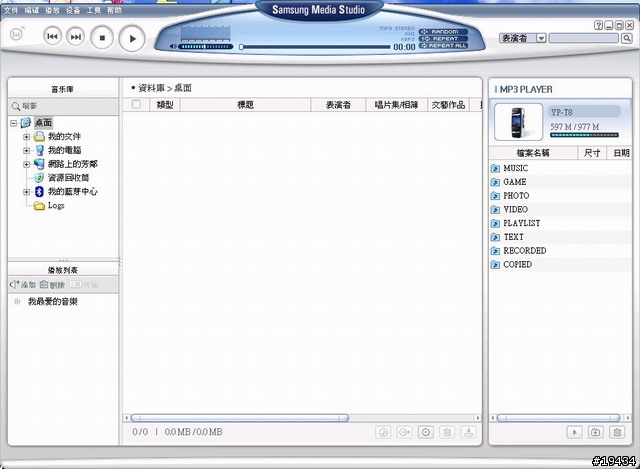Image resolution: width=640 pixels, height=469 pixels.
Task: Click the YP-T8 device thumbnail
Action: point(518,122)
